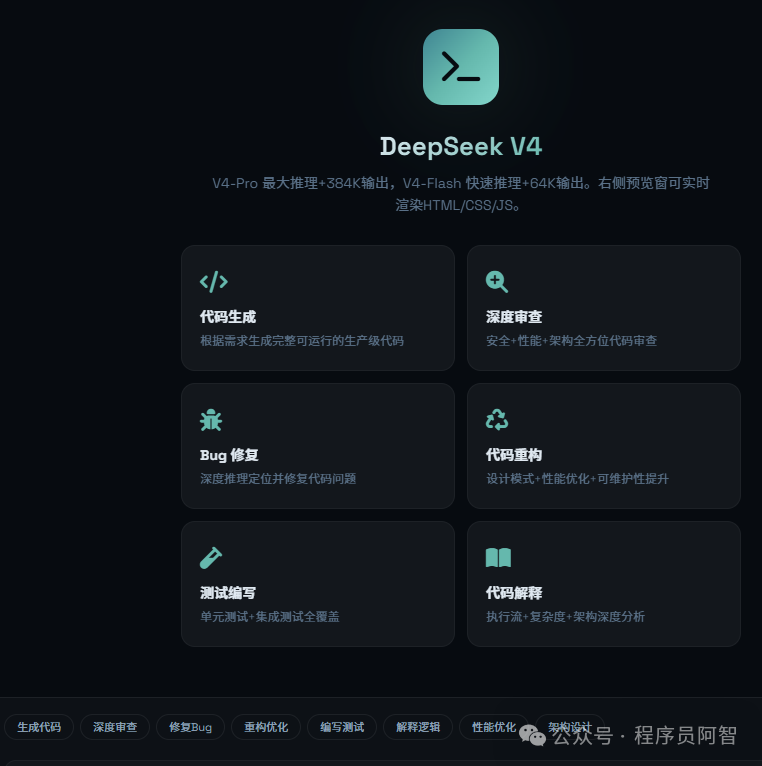Click the 性能优化 quick chip
The height and width of the screenshot is (766, 762).
[494, 727]
